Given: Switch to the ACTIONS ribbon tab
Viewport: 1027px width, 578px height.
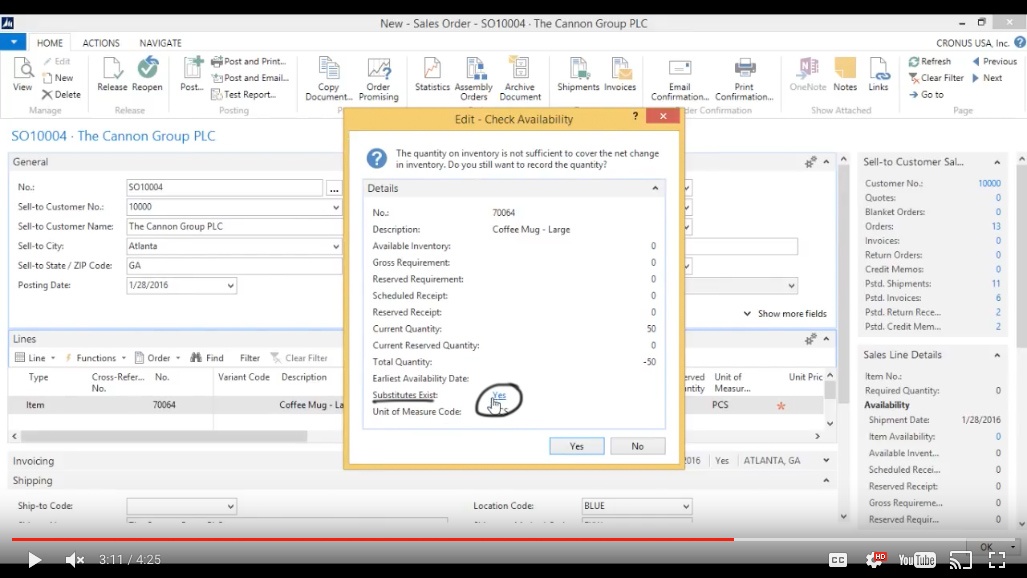Looking at the screenshot, I should [101, 43].
